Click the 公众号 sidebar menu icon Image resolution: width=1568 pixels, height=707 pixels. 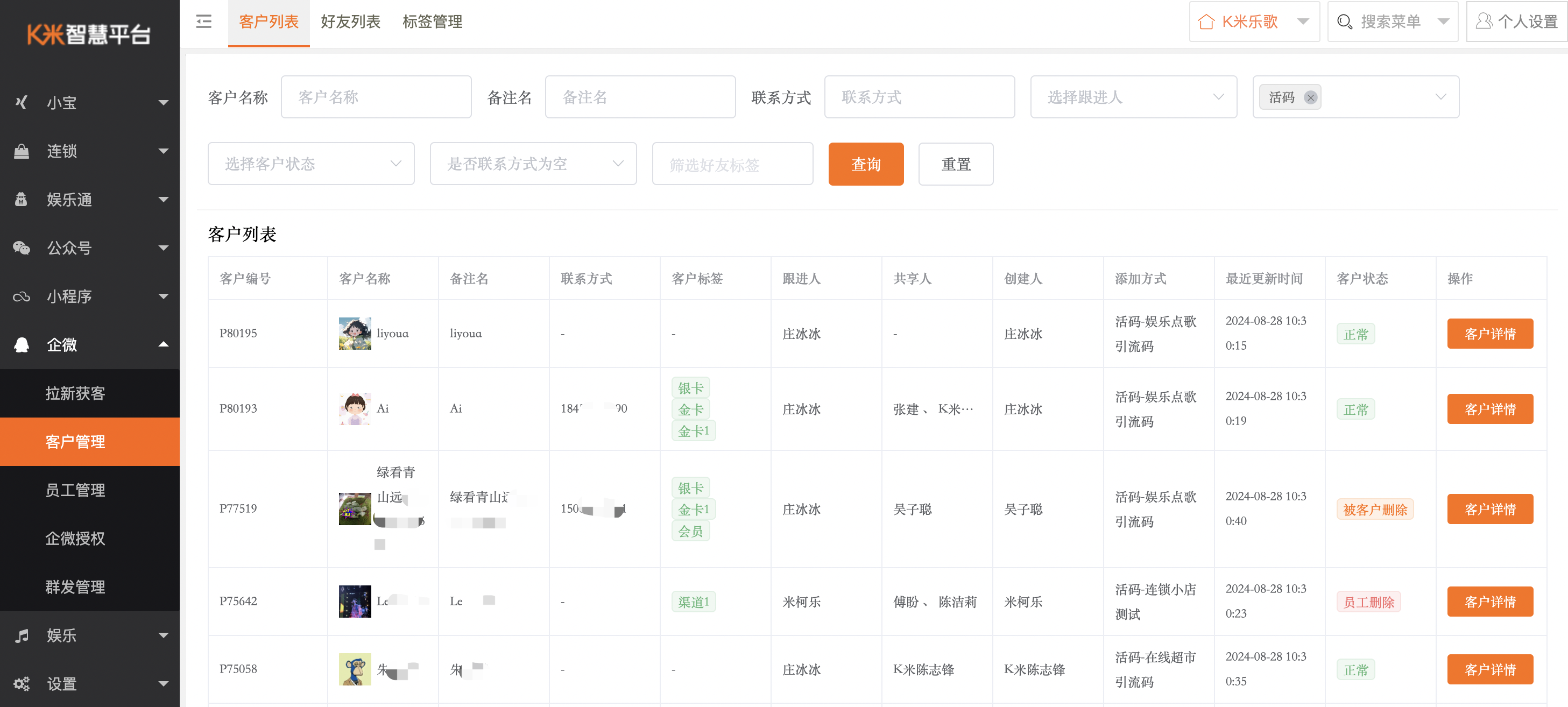pos(23,248)
